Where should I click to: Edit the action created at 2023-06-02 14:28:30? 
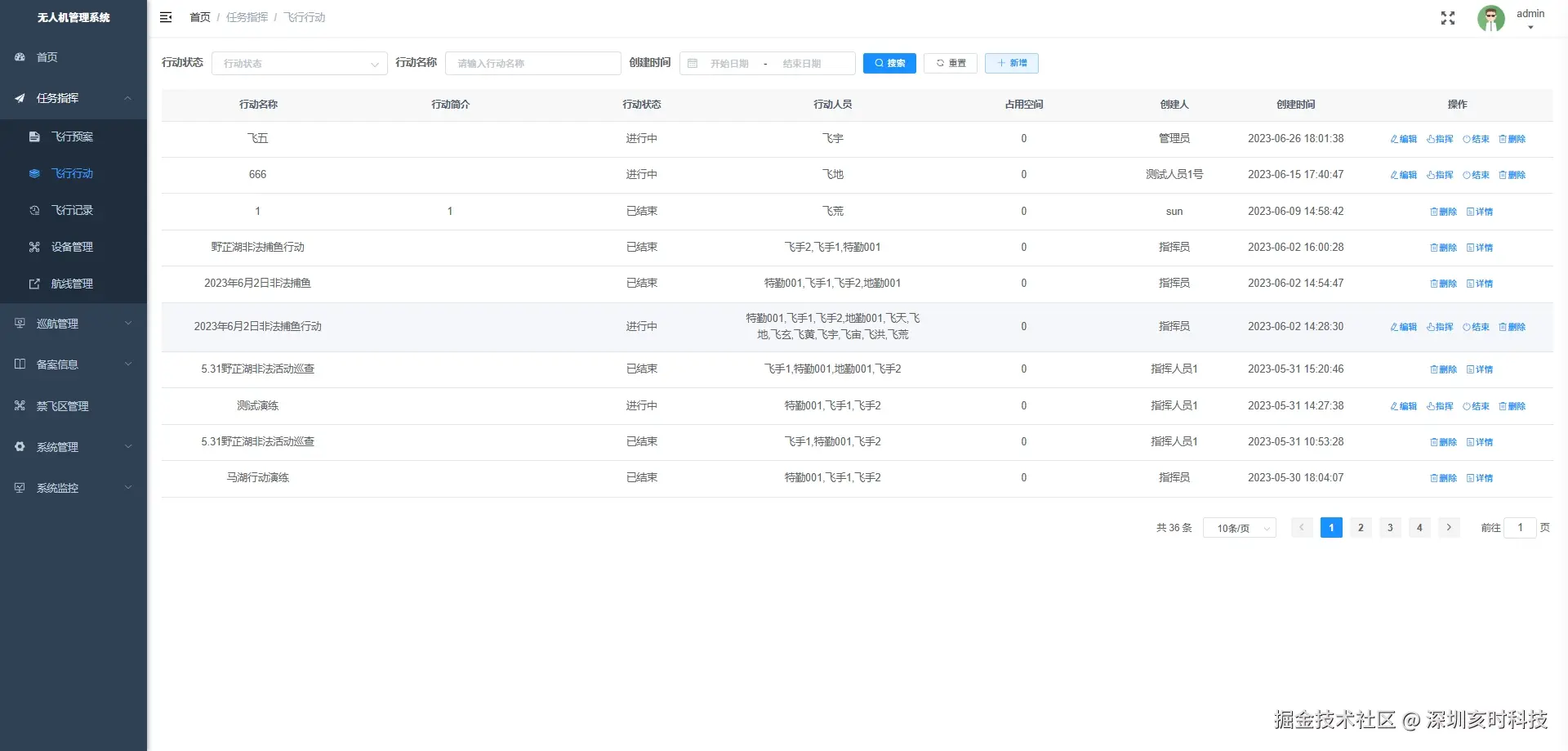coord(1404,327)
